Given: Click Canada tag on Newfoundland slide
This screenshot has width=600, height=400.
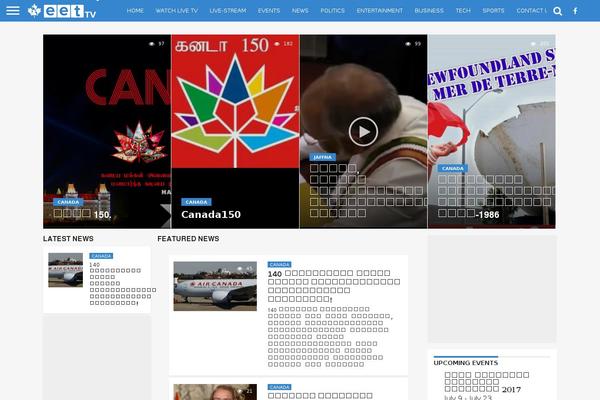Looking at the screenshot, I should coord(453,168).
